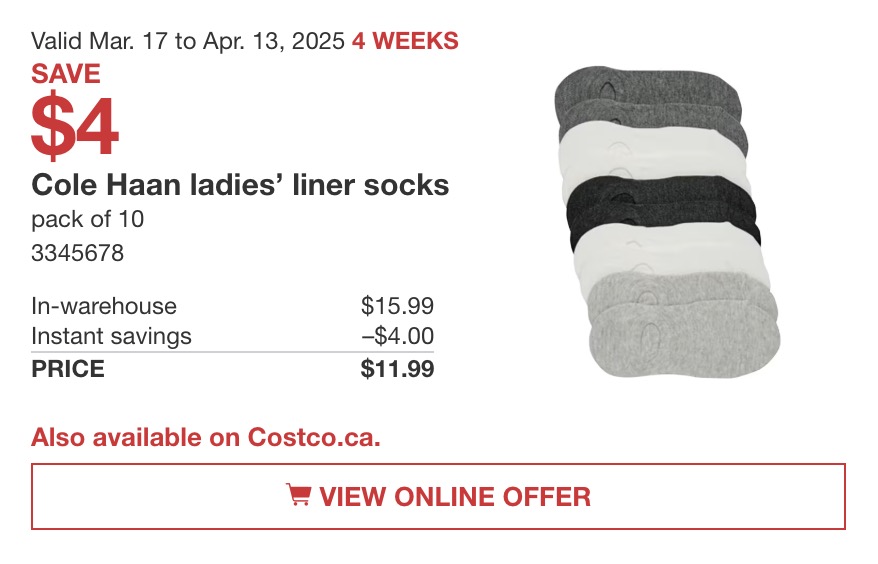The width and height of the screenshot is (878, 564).
Task: Click the Valid Mar. 17 to Apr. 13 date
Action: (x=188, y=41)
